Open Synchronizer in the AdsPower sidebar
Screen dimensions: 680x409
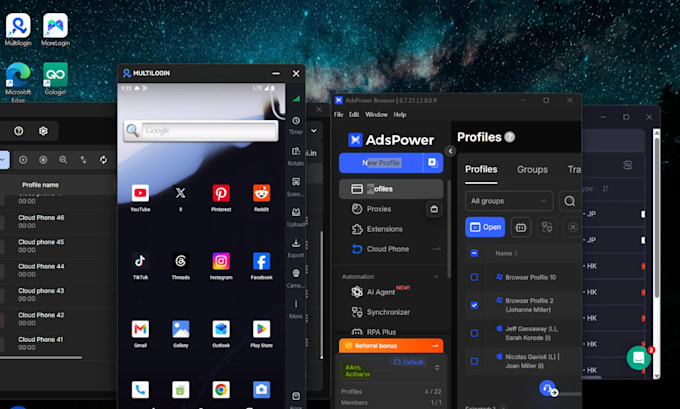(x=388, y=312)
